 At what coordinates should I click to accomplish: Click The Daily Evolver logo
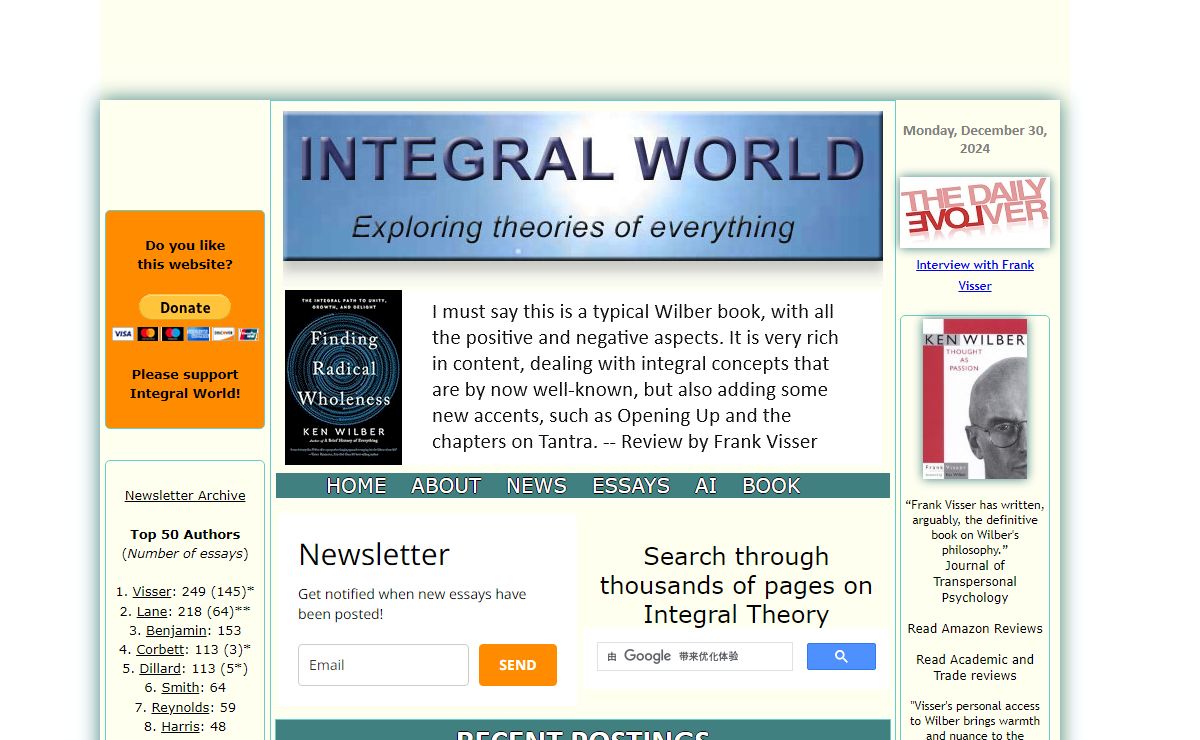tap(975, 212)
